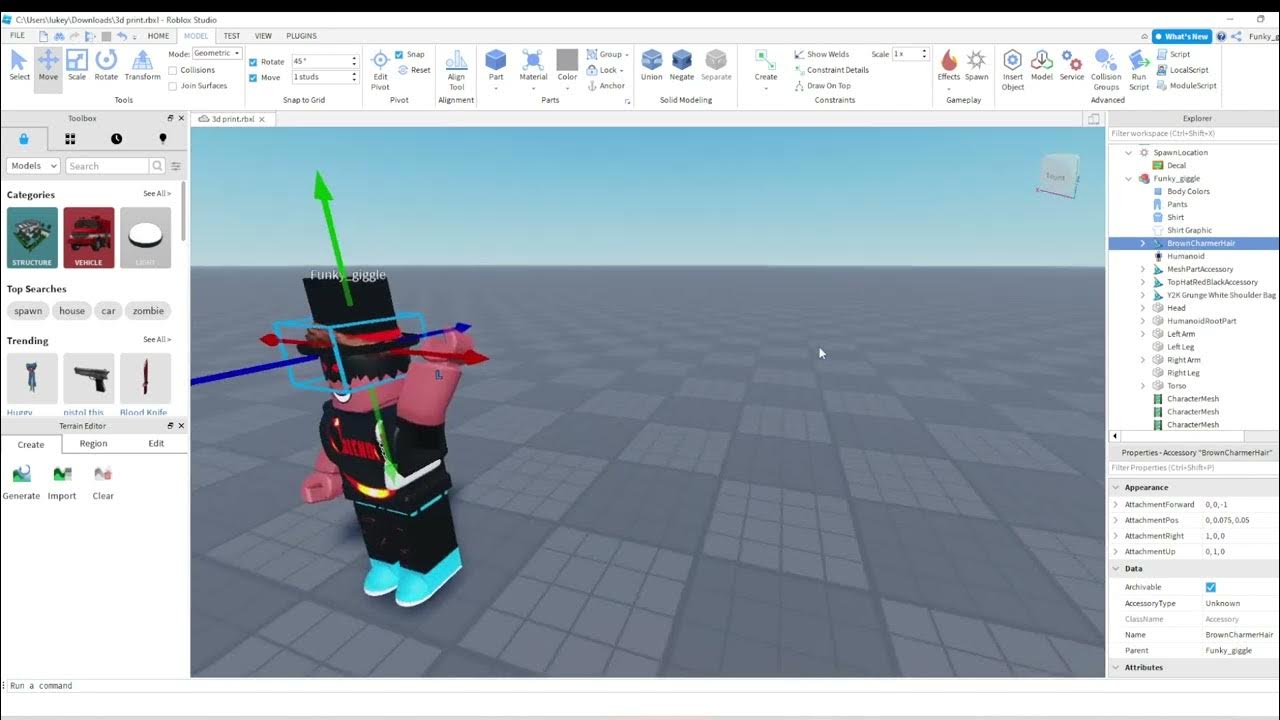The width and height of the screenshot is (1280, 720).
Task: Disable Rotate snapping checkbox
Action: click(253, 62)
